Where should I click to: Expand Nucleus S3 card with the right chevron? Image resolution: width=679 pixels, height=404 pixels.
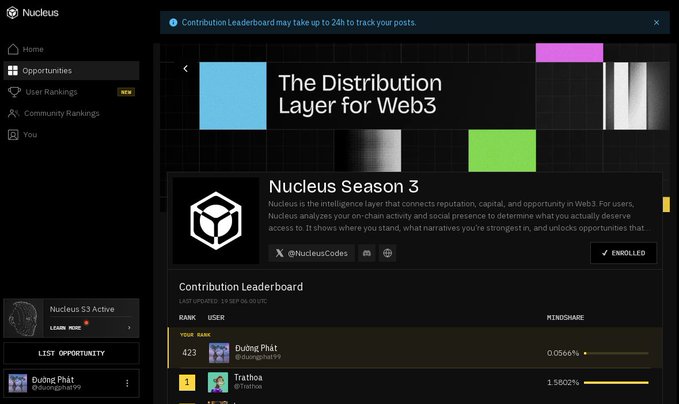(129, 328)
